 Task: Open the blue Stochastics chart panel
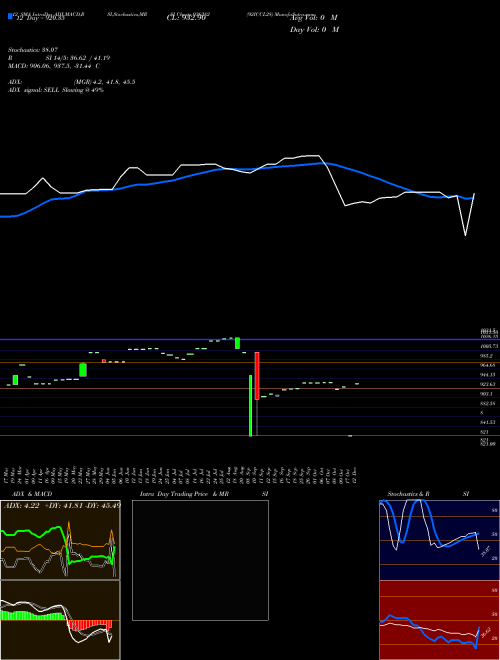[439, 540]
